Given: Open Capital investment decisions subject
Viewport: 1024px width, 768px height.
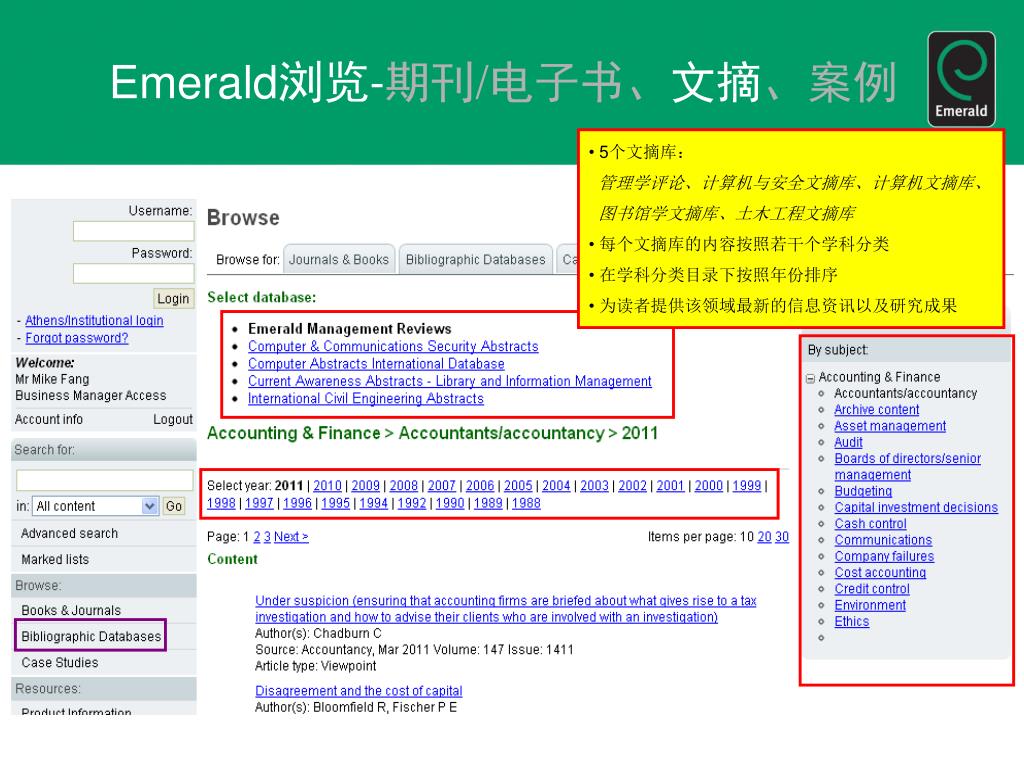Looking at the screenshot, I should [x=916, y=507].
